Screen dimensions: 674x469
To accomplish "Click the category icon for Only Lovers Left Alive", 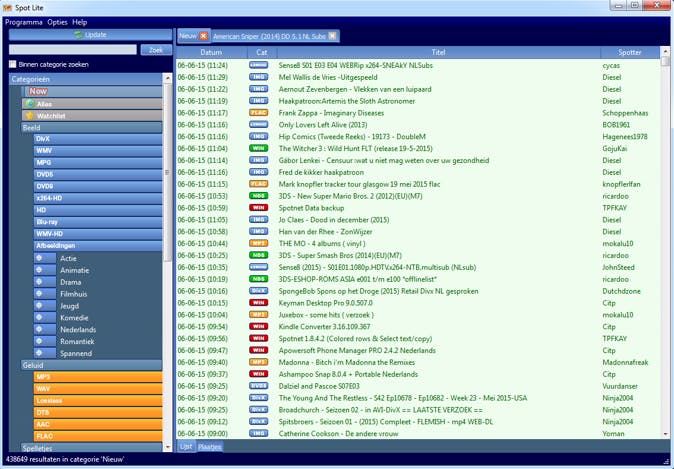I will click(x=258, y=125).
